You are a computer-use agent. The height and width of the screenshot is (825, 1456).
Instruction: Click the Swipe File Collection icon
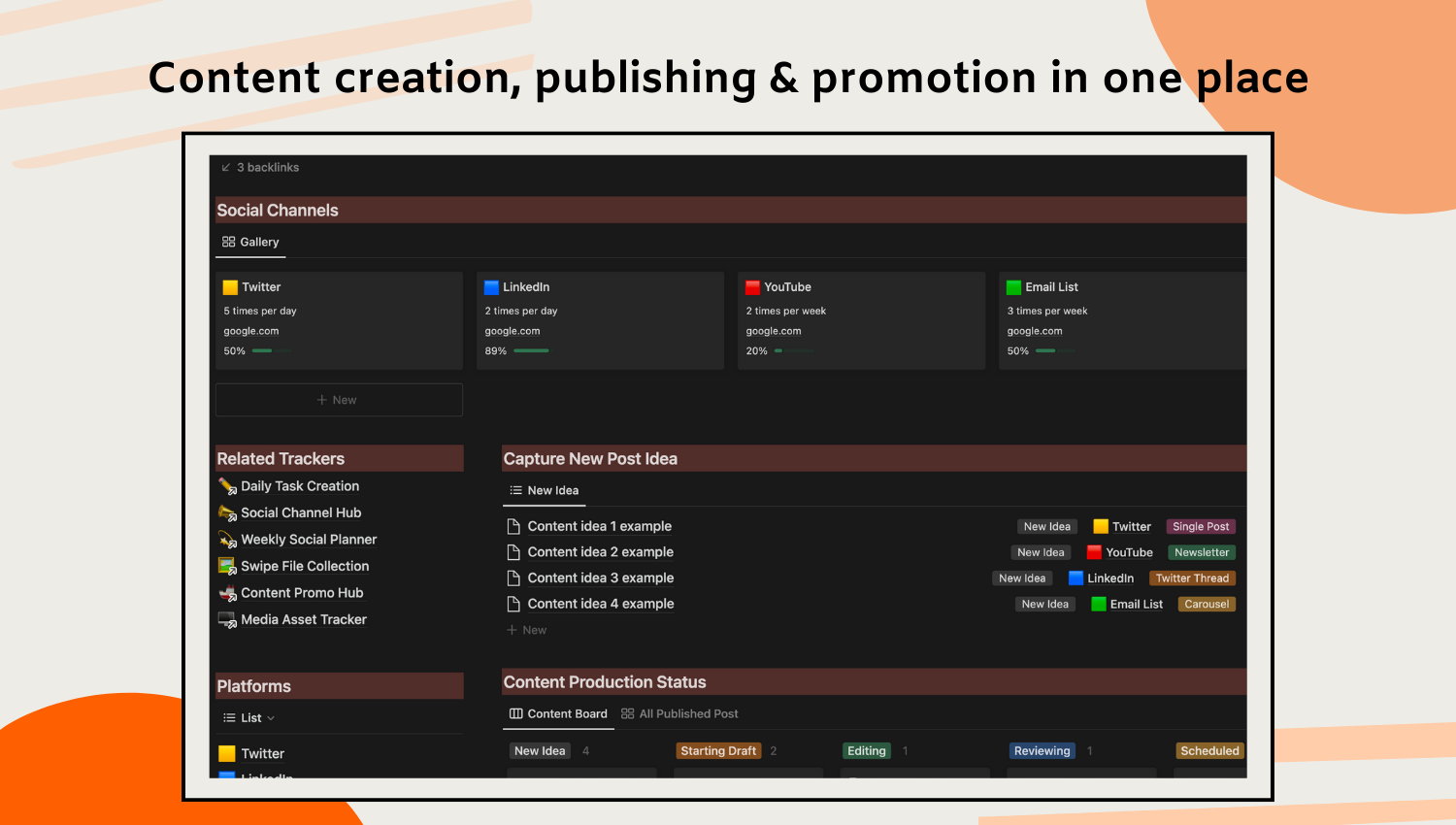tap(227, 566)
